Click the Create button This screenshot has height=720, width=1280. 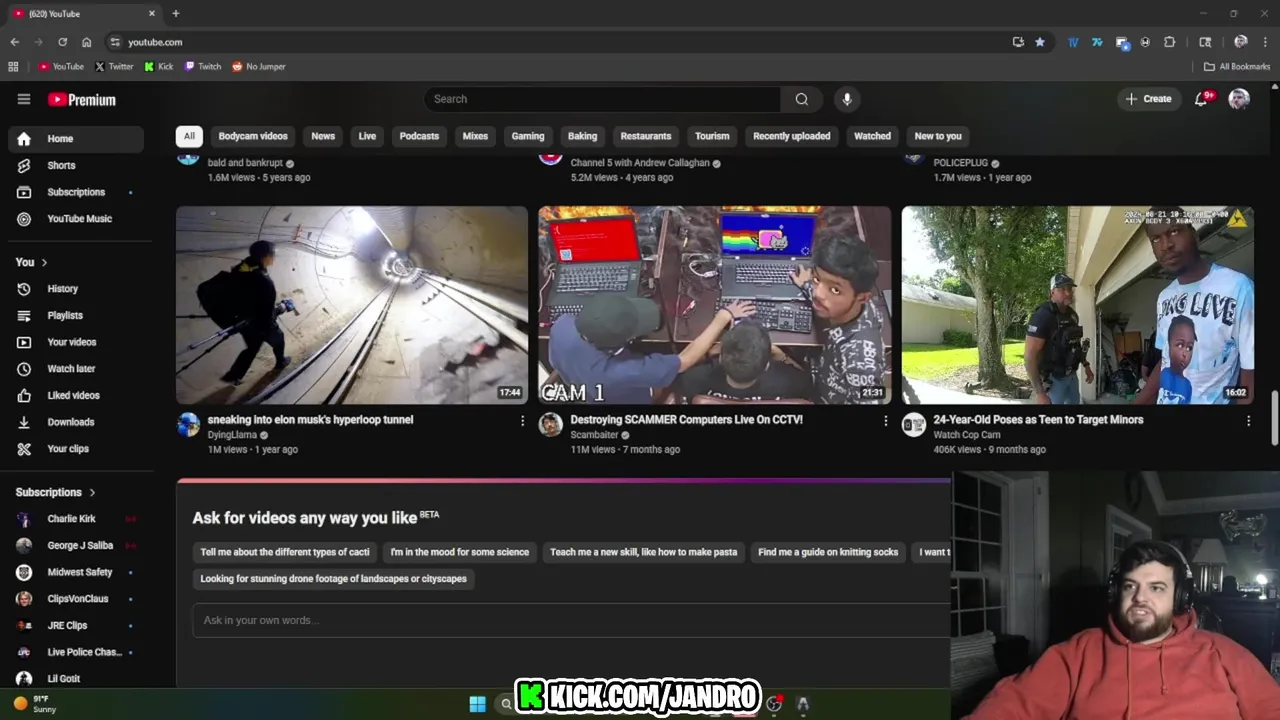click(1148, 99)
